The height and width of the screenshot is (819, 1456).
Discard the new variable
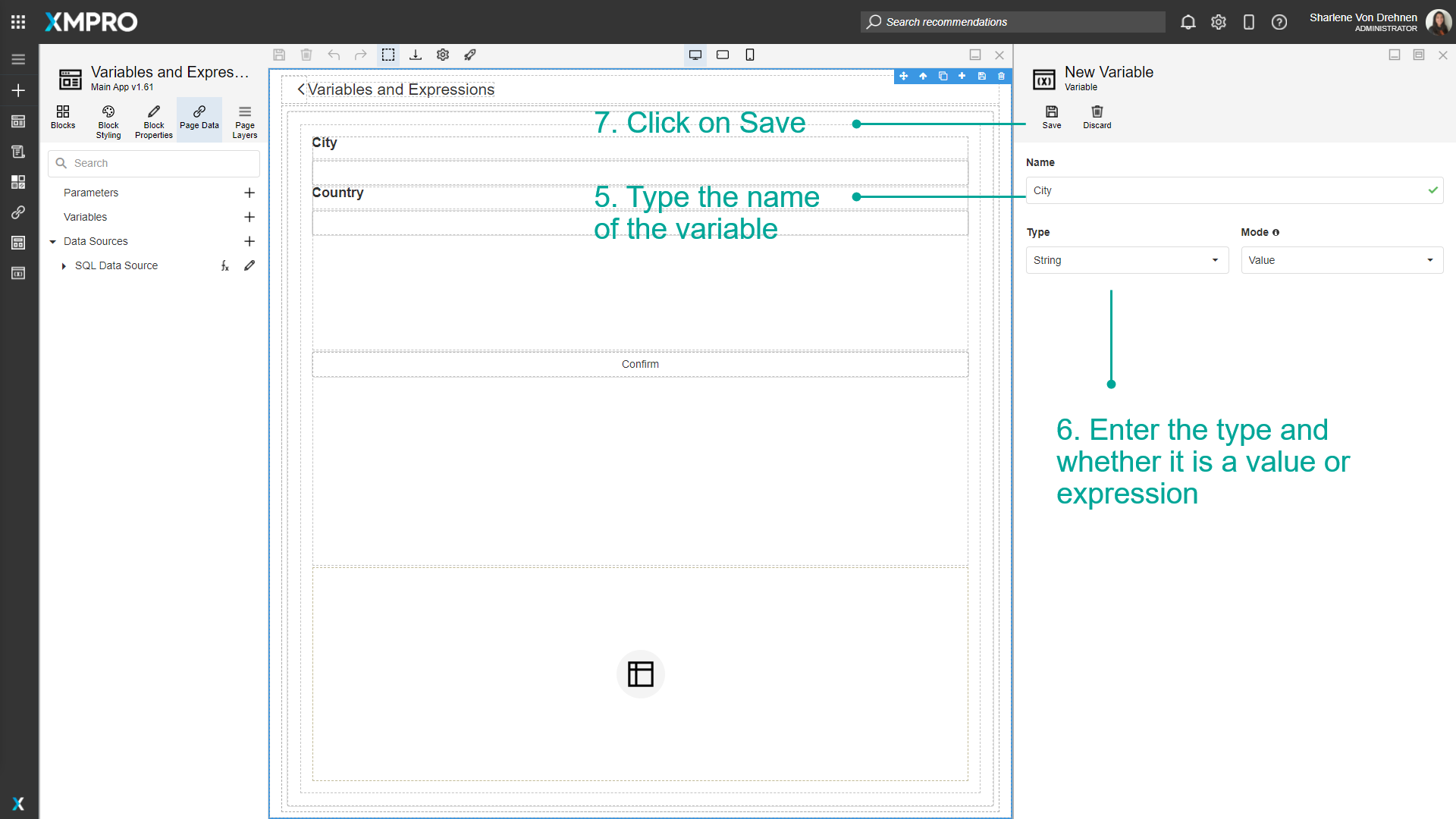click(1097, 117)
